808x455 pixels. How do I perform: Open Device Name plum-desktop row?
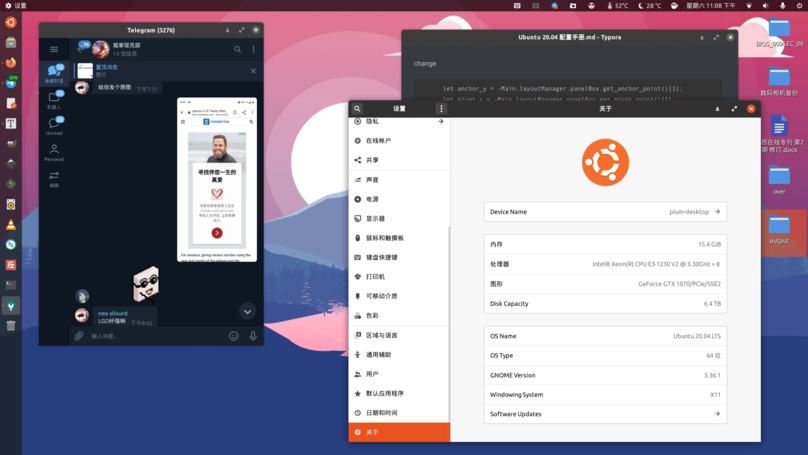604,212
